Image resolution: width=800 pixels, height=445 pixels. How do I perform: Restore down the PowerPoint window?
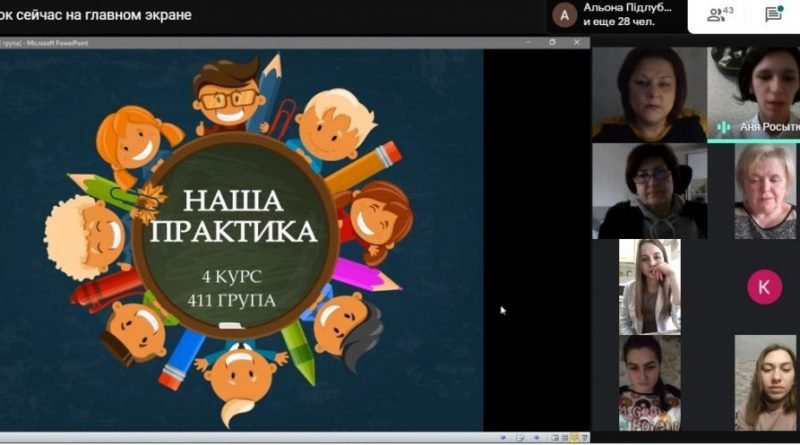(x=552, y=42)
